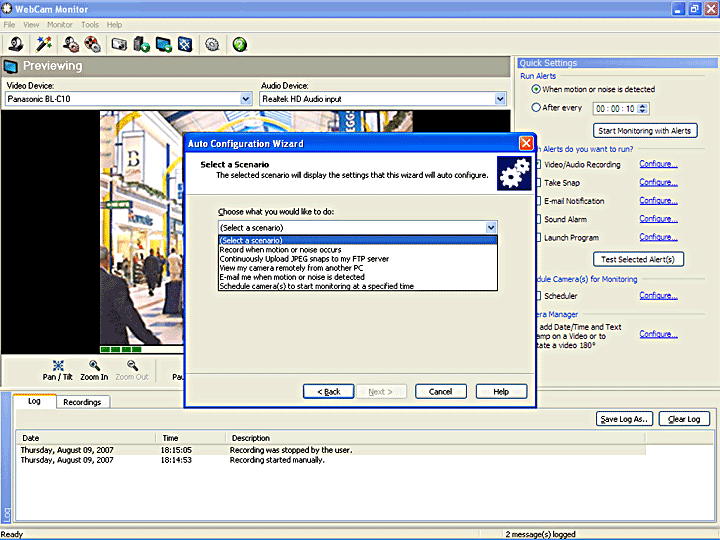Viewport: 720px width, 540px height.
Task: Click the blue monitor broadcast toolbar icon
Action: tap(163, 45)
